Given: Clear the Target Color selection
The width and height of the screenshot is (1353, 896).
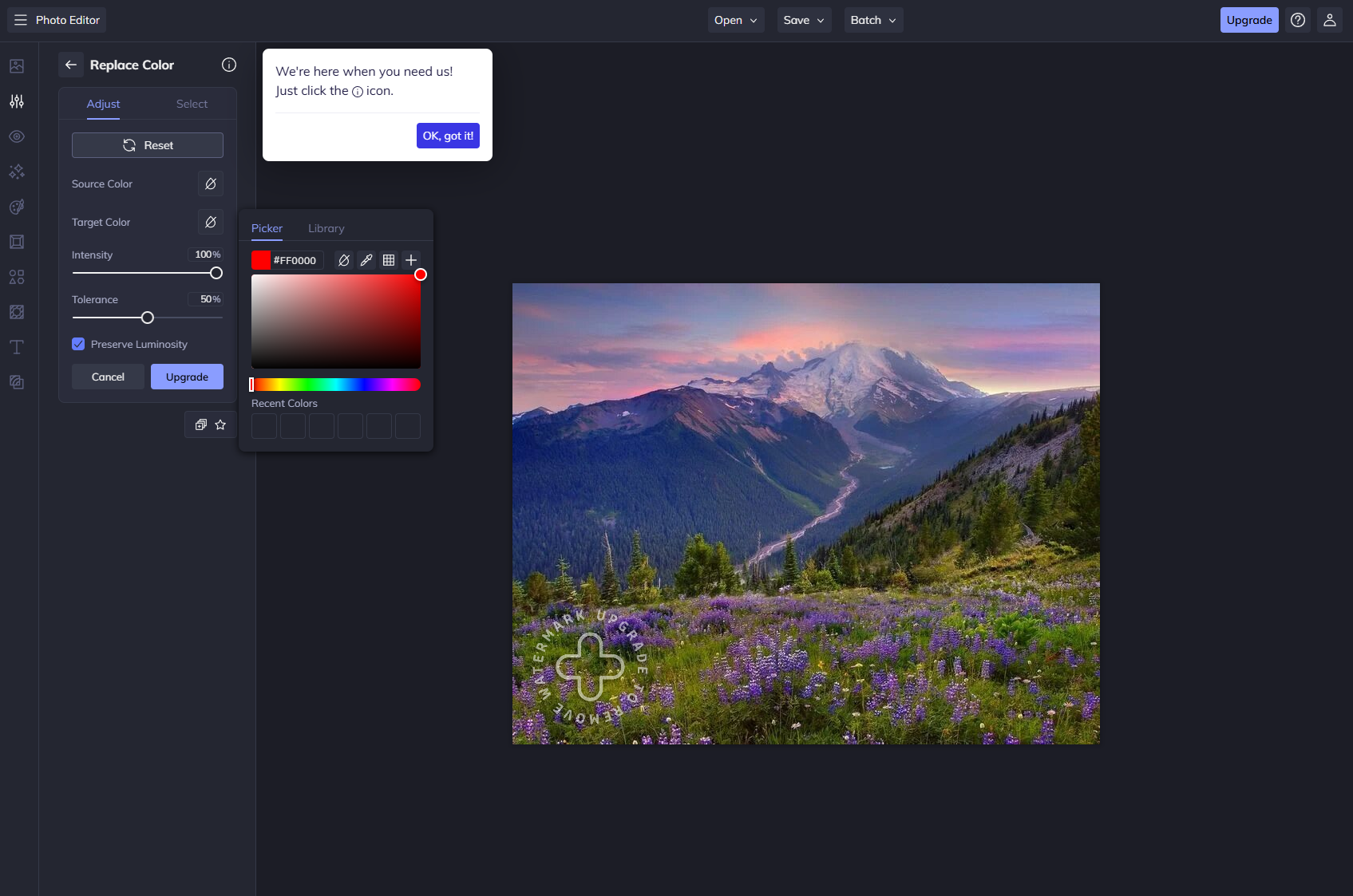Looking at the screenshot, I should (211, 222).
